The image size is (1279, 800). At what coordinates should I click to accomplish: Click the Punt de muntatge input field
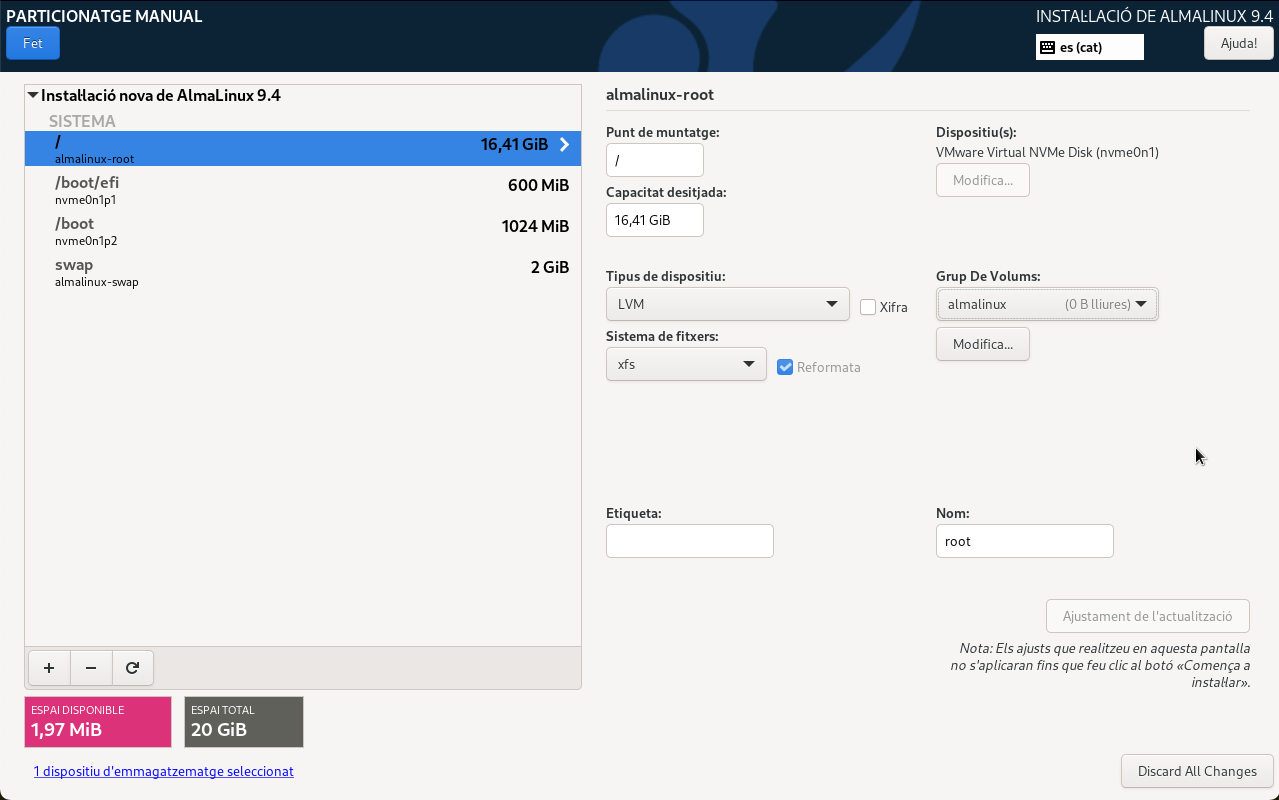(654, 160)
